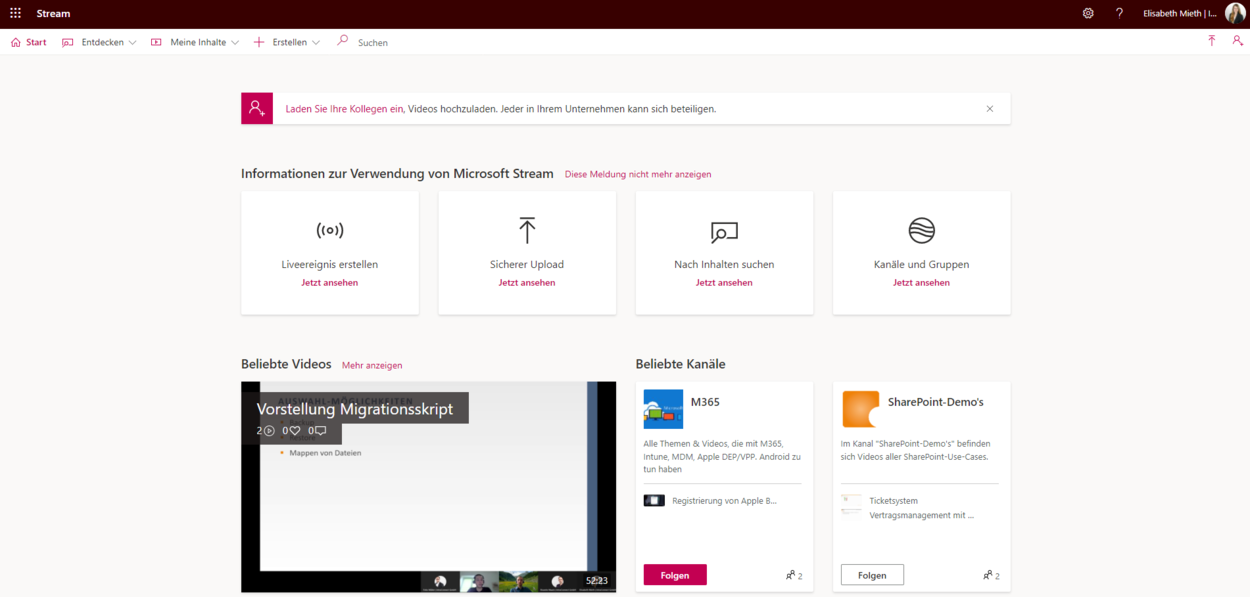The width and height of the screenshot is (1250, 597).
Task: Click Jetzt ansehen under Kanäle und Gruppen
Action: point(921,283)
